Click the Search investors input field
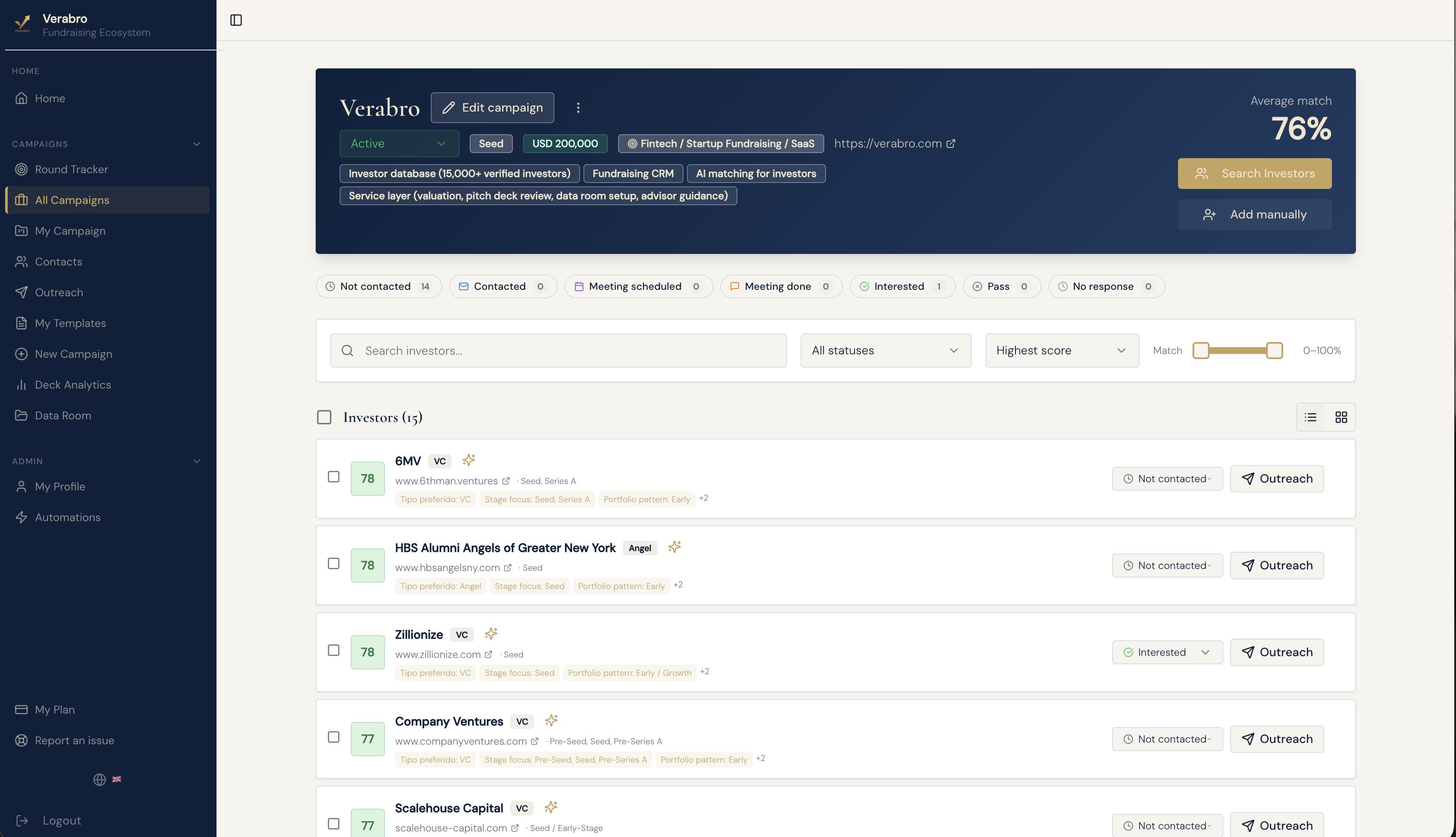The width and height of the screenshot is (1456, 837). point(558,351)
